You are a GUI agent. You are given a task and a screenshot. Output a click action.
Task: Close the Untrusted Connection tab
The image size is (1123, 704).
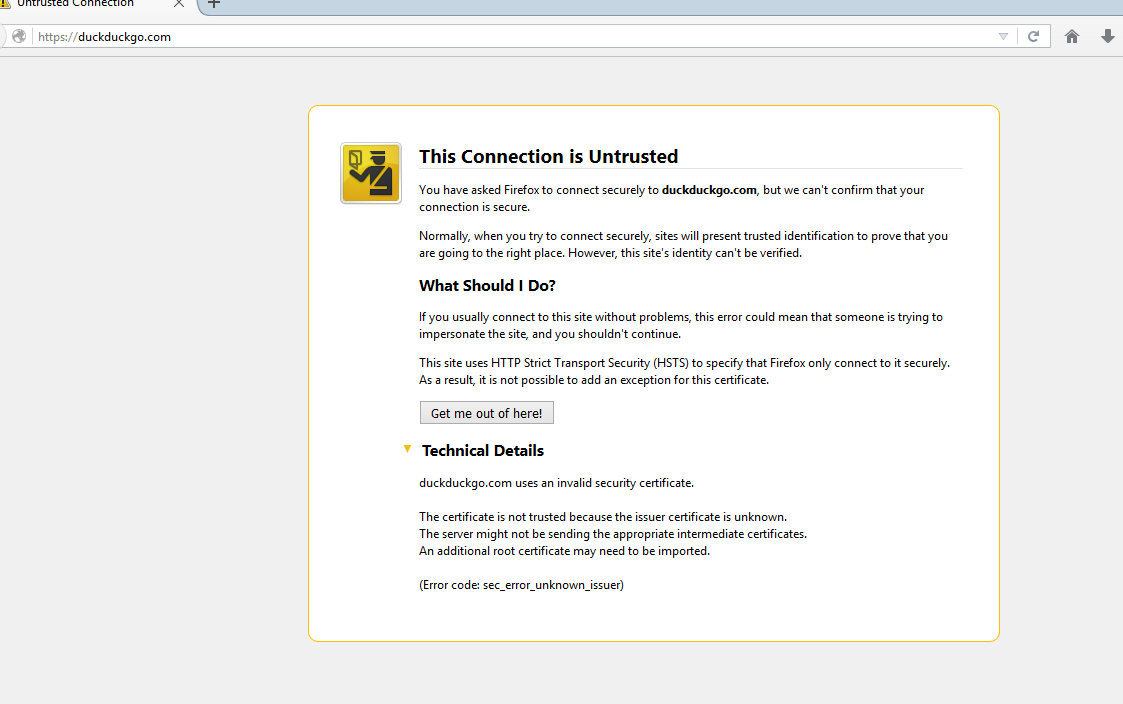179,4
